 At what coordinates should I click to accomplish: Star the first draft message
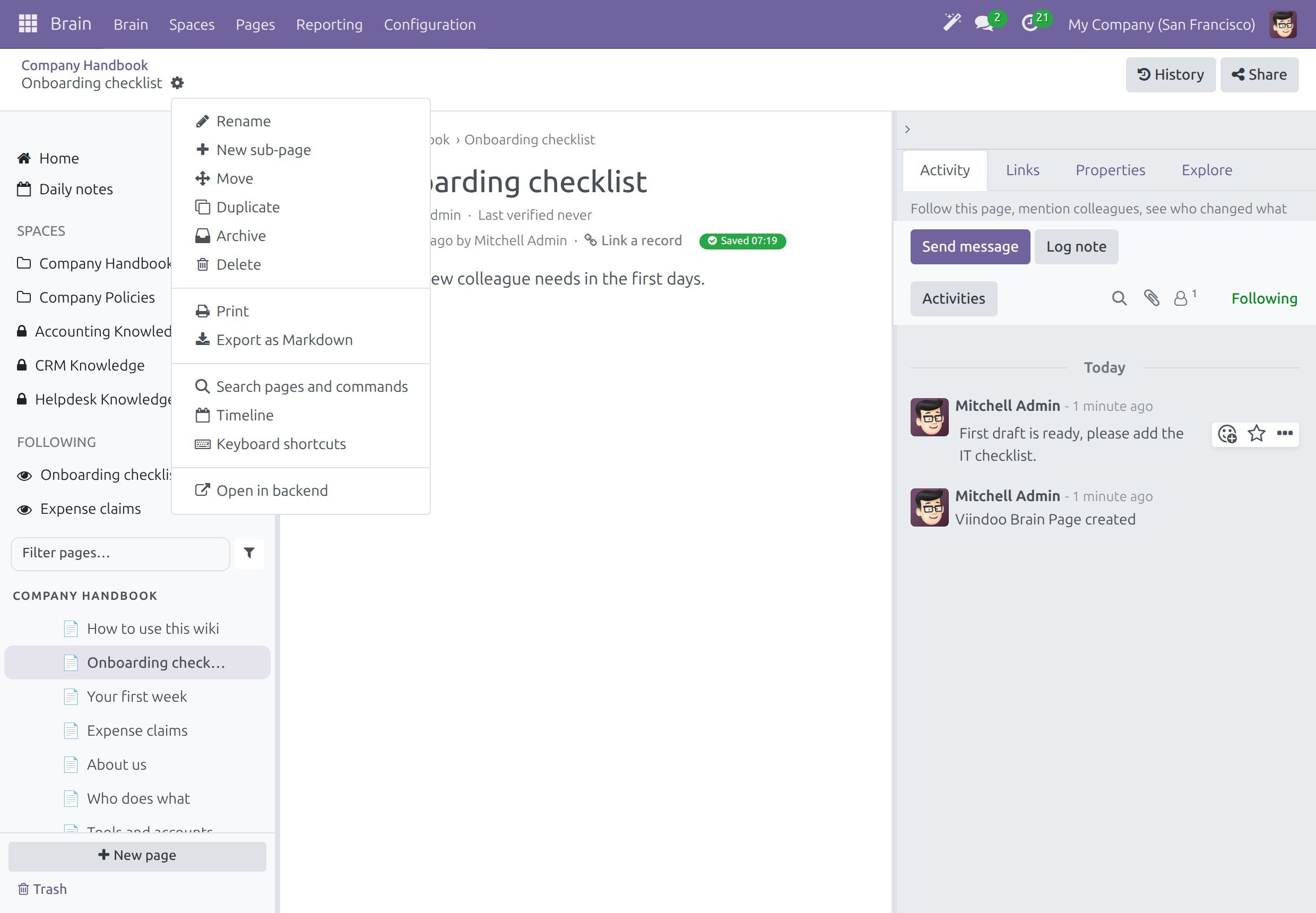(x=1257, y=434)
